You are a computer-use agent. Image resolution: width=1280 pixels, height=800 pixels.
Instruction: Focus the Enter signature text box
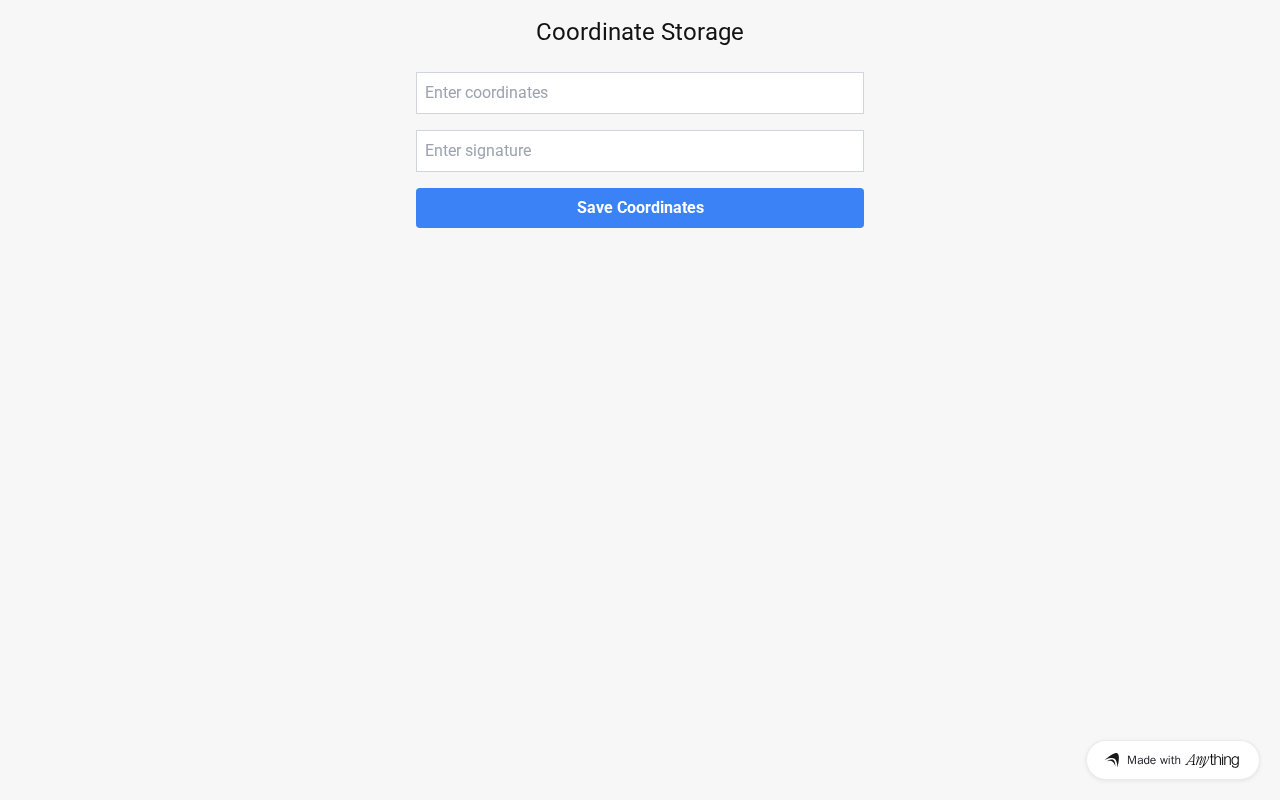tap(640, 151)
